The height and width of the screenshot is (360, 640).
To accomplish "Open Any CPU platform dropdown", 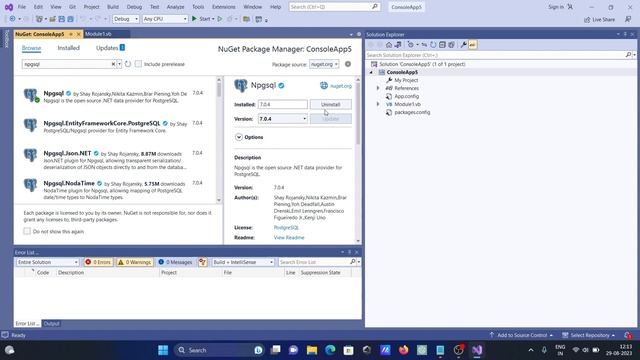I will pos(165,19).
